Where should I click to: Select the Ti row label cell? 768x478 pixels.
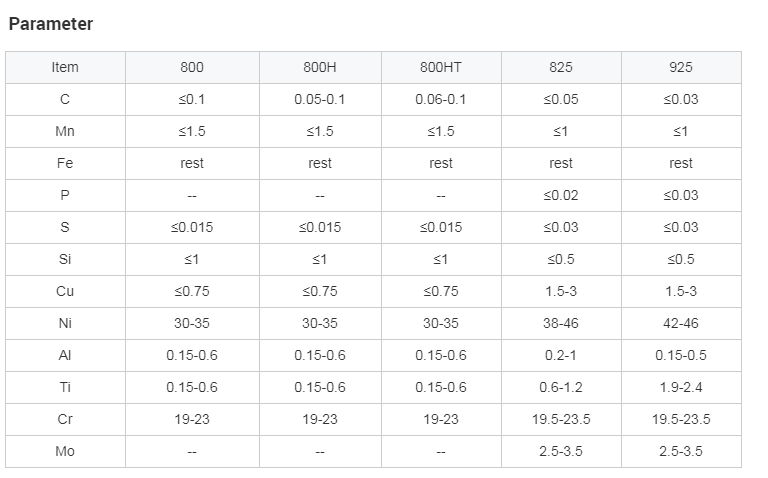coord(65,387)
